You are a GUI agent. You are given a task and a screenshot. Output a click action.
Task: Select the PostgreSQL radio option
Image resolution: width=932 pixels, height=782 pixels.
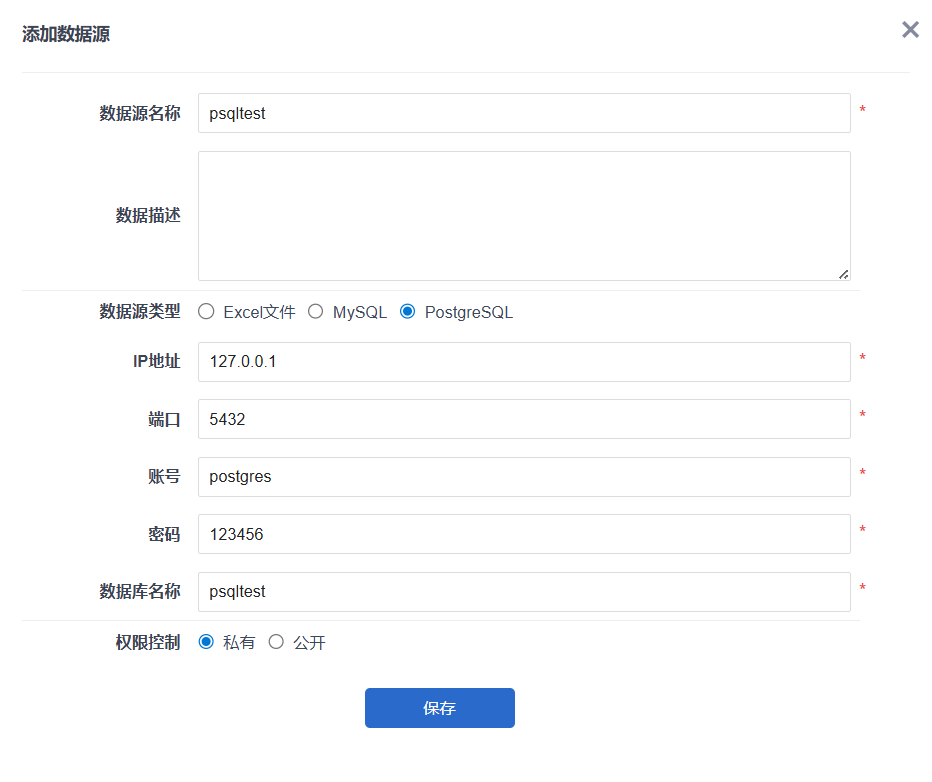pos(408,312)
